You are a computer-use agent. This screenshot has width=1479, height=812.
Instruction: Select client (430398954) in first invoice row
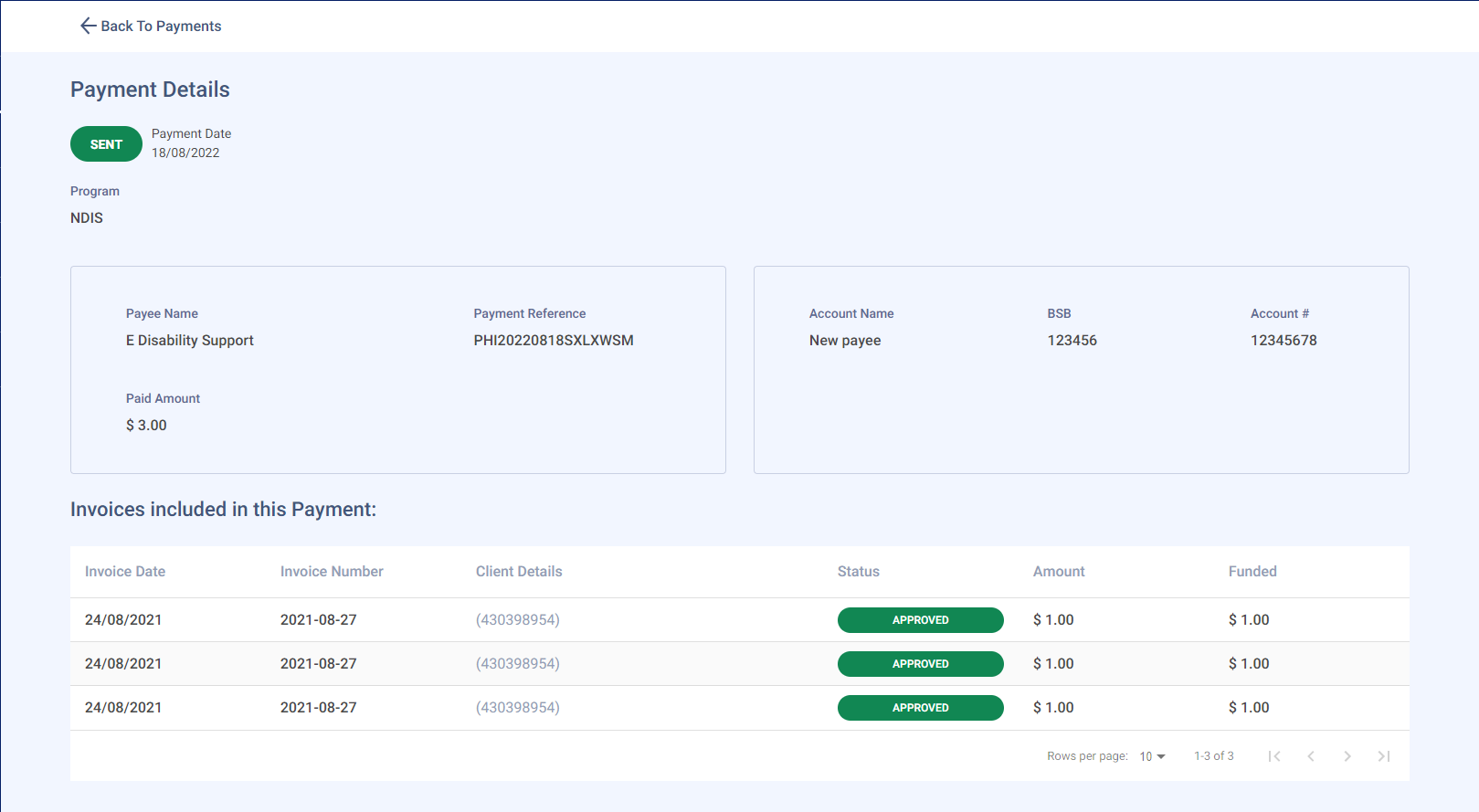point(517,620)
